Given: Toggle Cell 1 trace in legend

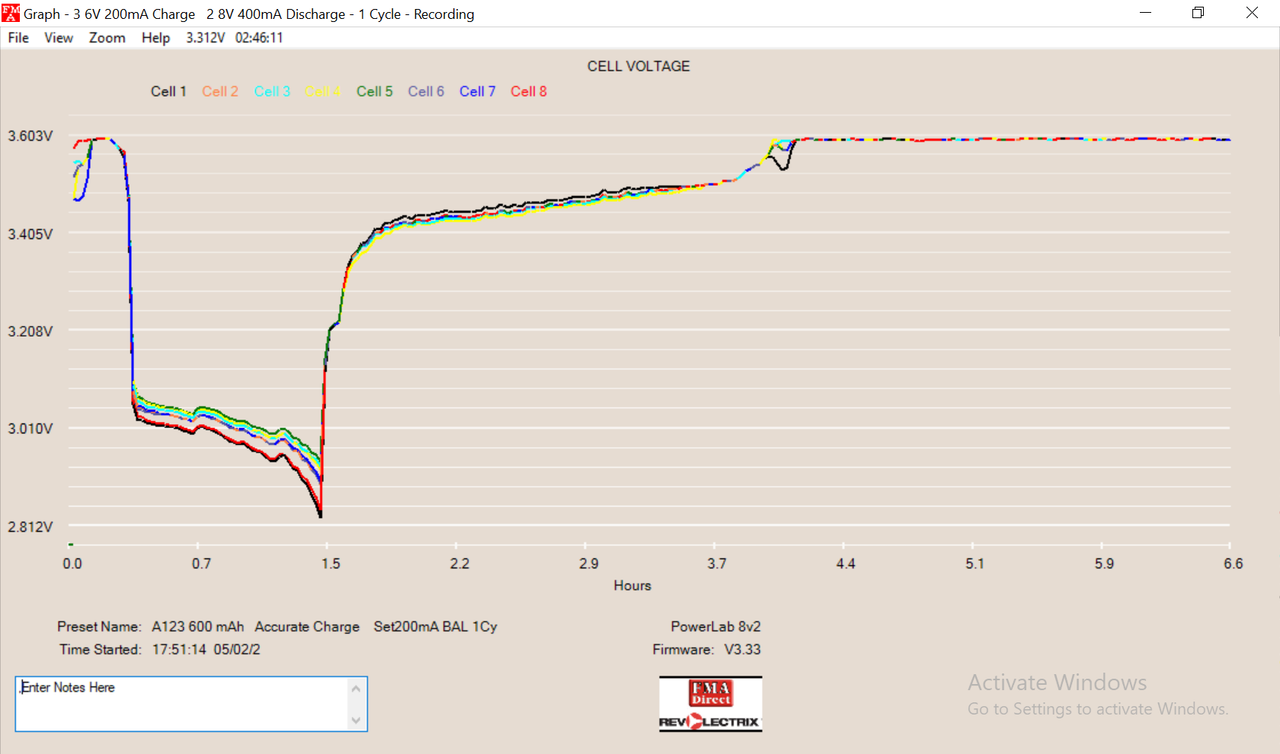Looking at the screenshot, I should pos(169,91).
